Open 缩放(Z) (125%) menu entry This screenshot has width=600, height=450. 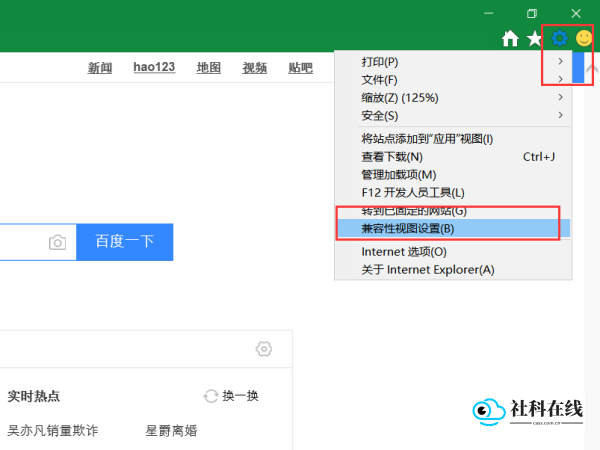tap(453, 98)
